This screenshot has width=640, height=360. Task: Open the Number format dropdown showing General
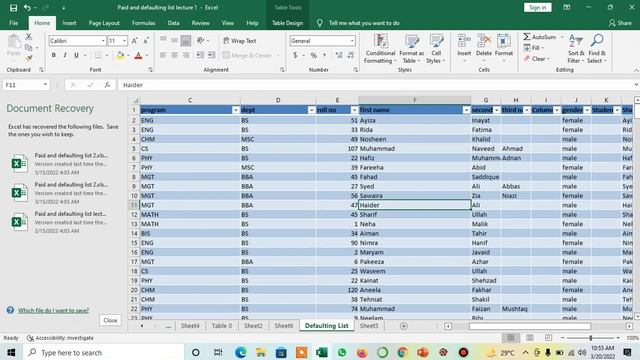(x=351, y=41)
